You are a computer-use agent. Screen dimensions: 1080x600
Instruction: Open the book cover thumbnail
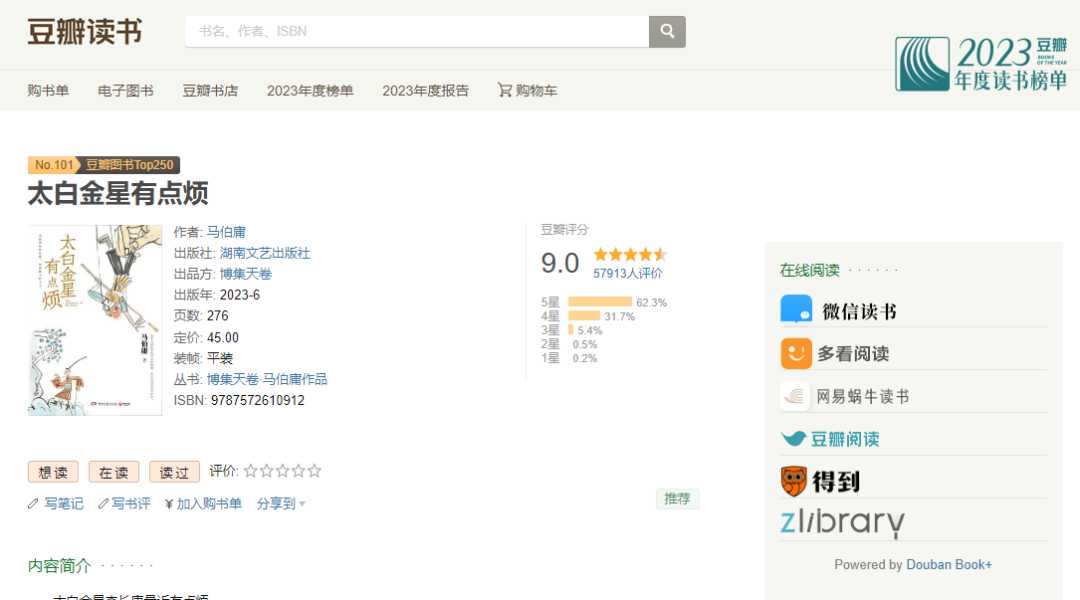click(95, 320)
